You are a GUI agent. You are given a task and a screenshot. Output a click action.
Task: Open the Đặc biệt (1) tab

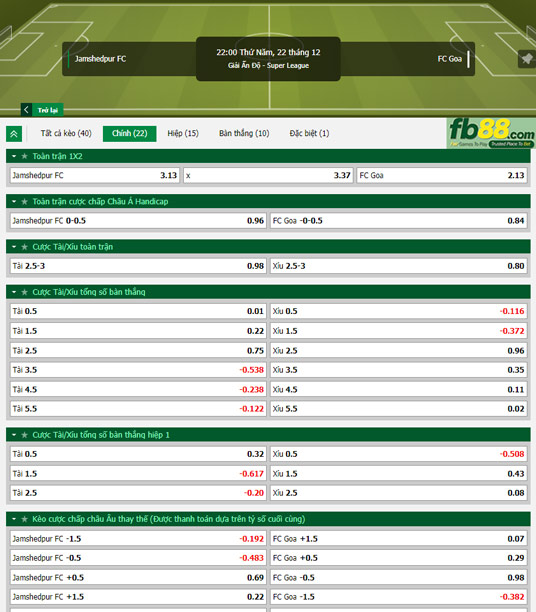pyautogui.click(x=309, y=133)
